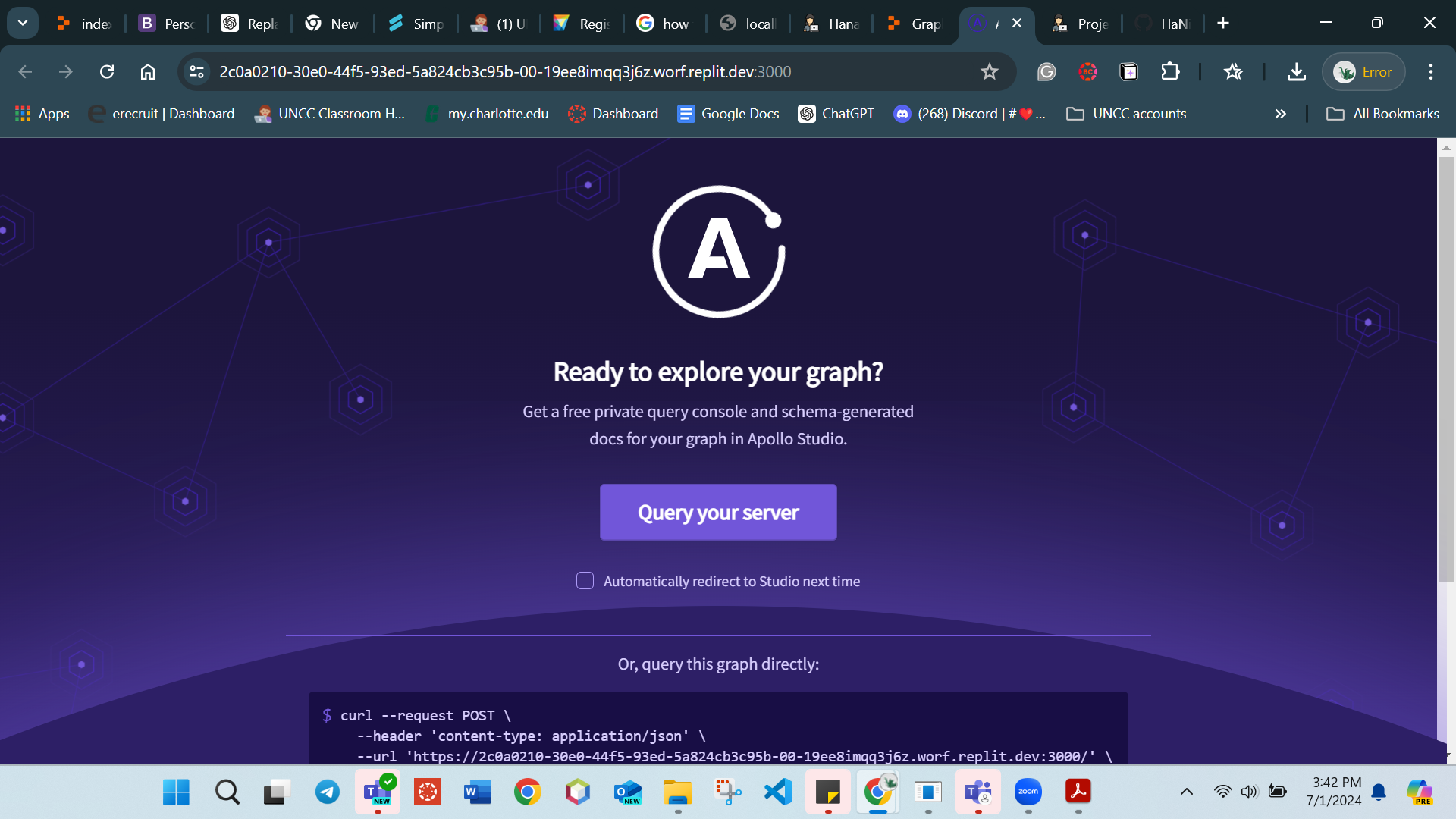Bookmark this page using the star icon

[x=989, y=72]
